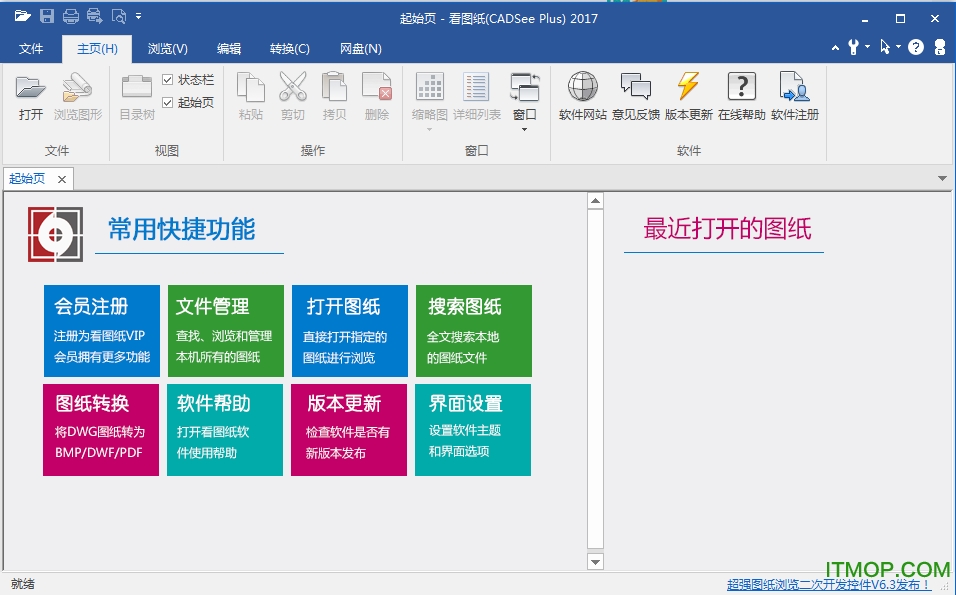Switch to the 网盘(N) ribbon tab

[x=361, y=49]
